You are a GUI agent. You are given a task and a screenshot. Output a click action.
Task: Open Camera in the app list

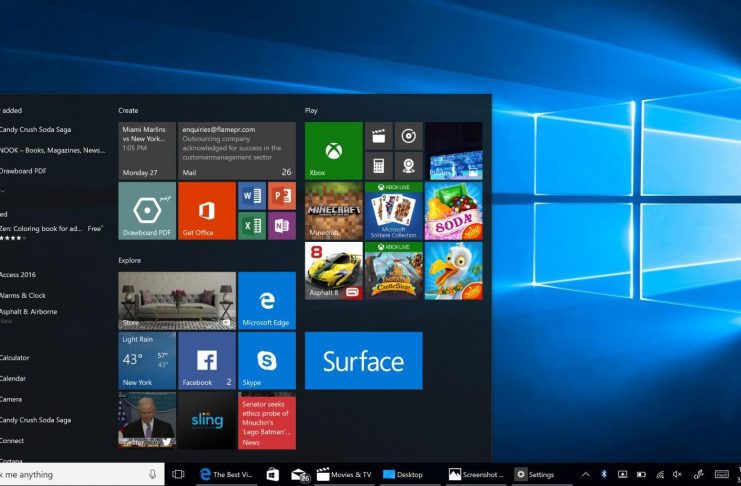coord(11,399)
